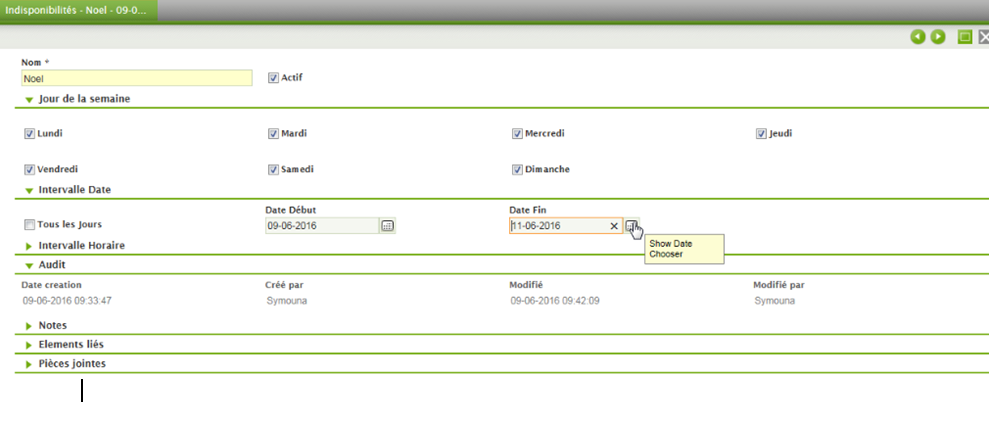Collapse the Intervalle Date section
This screenshot has width=992, height=448.
[29, 190]
